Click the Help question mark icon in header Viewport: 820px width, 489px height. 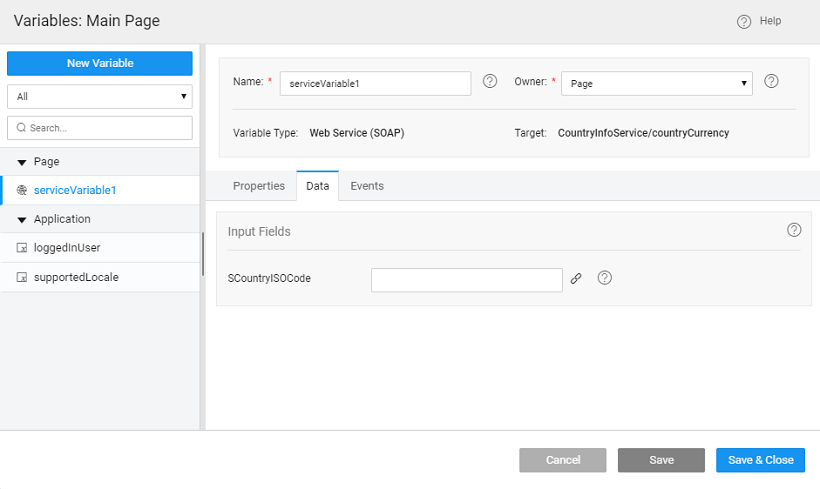click(743, 21)
